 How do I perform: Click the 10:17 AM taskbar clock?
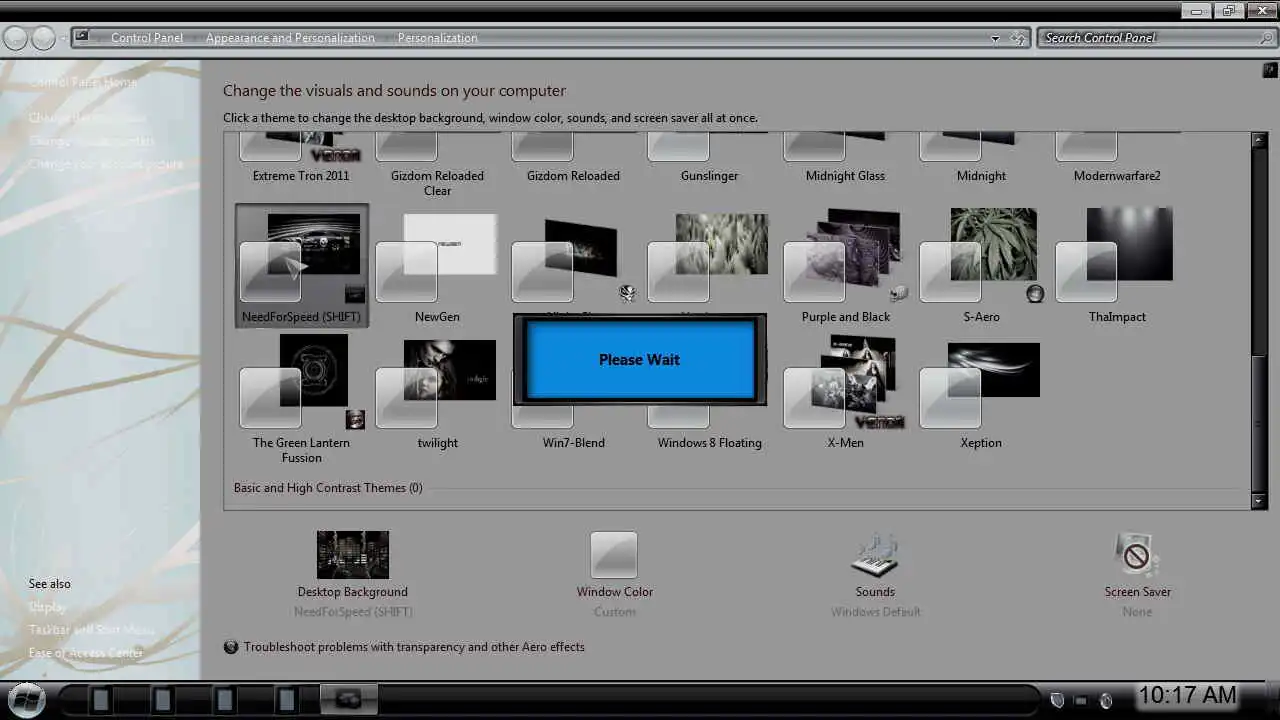[1188, 695]
